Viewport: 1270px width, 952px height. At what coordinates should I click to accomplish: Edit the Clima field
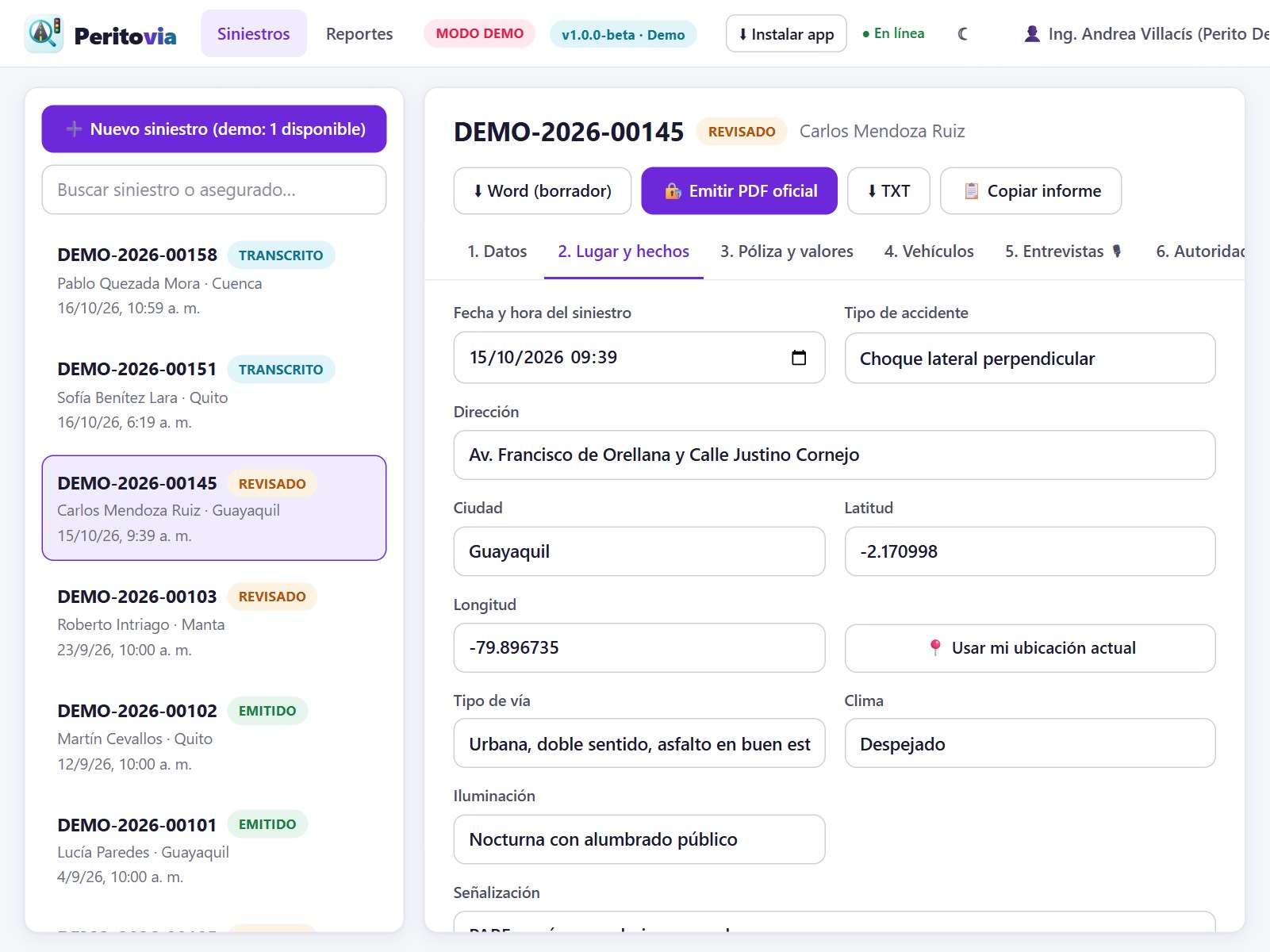coord(1030,743)
